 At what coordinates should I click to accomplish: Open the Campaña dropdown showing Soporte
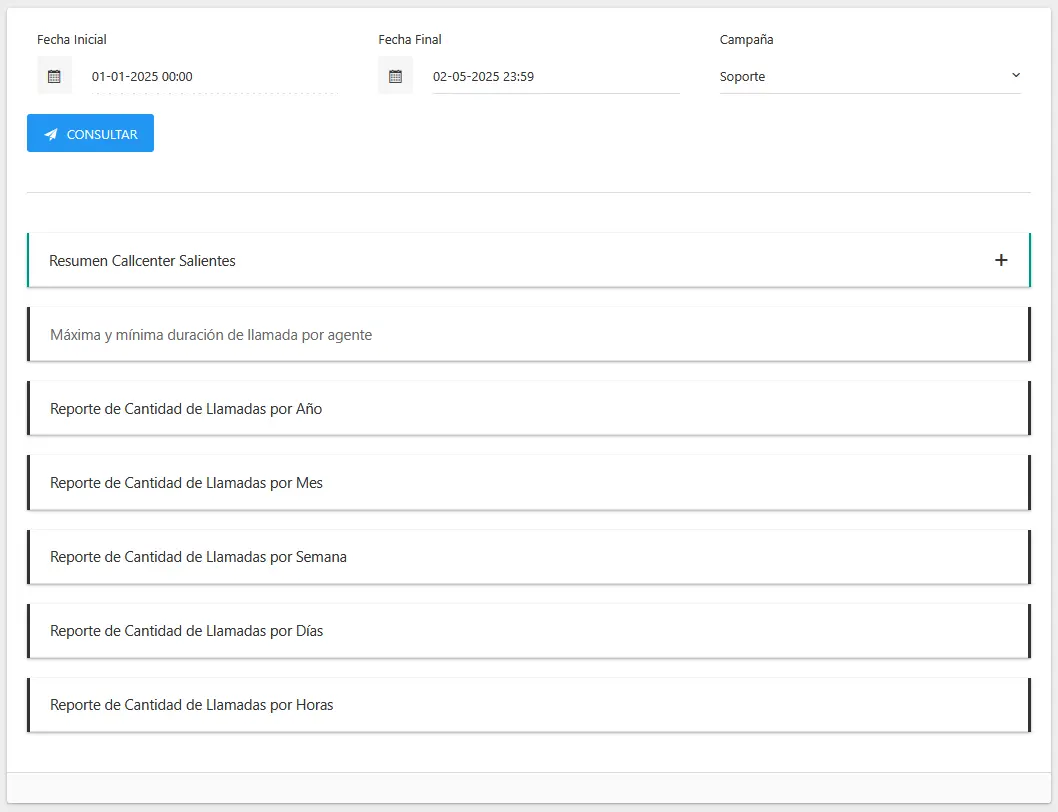(860, 77)
